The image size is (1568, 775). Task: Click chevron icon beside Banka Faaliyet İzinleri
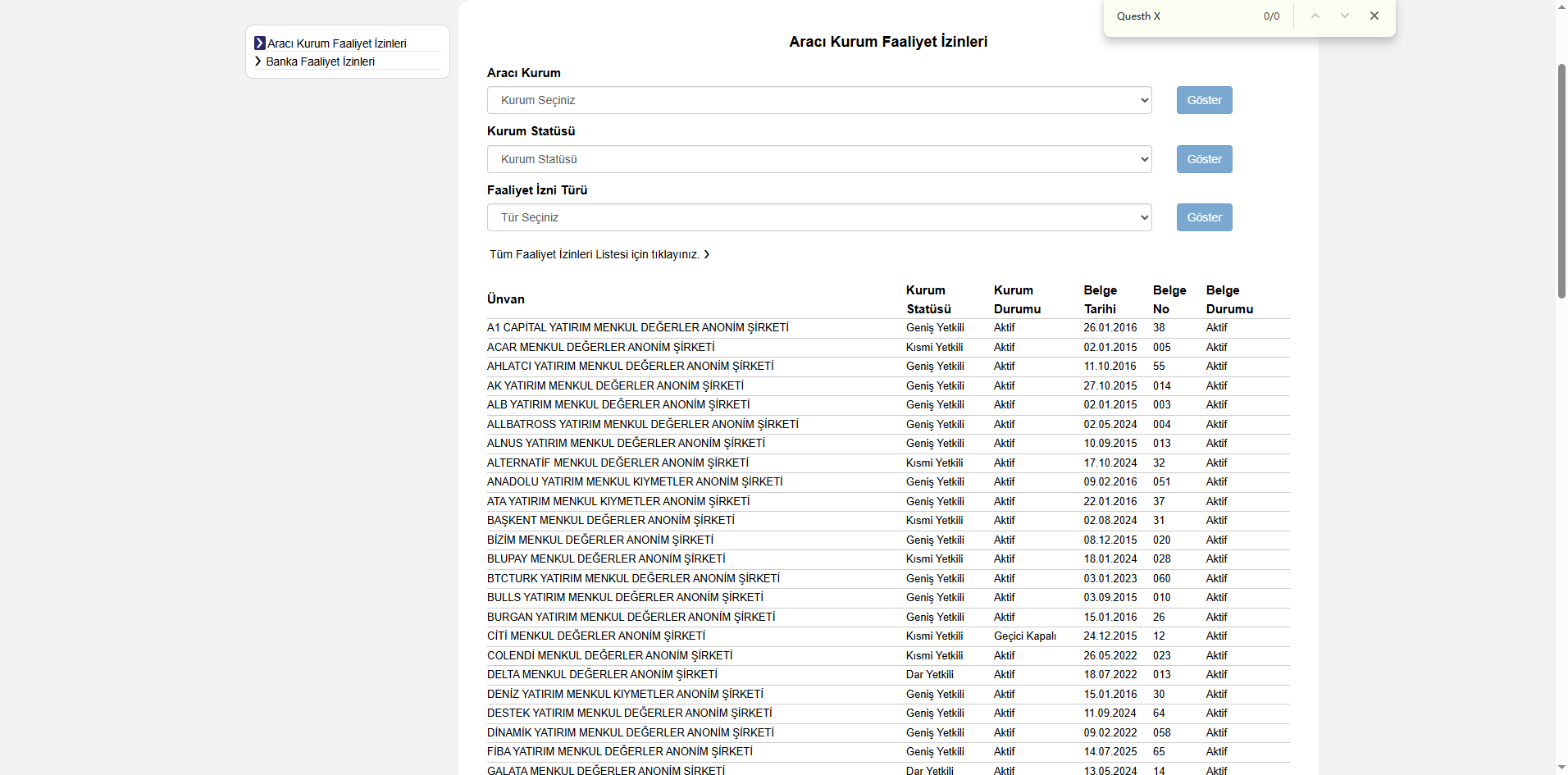point(258,62)
